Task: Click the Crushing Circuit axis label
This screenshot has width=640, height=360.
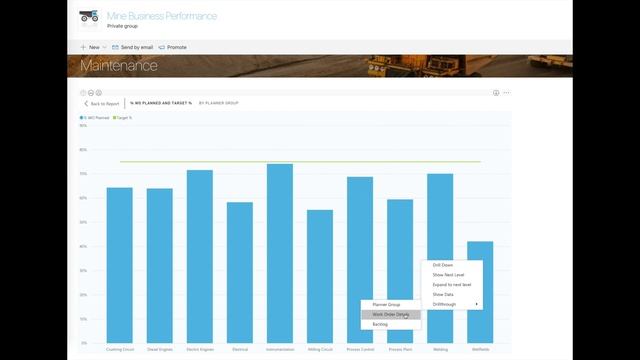Action: [x=120, y=349]
